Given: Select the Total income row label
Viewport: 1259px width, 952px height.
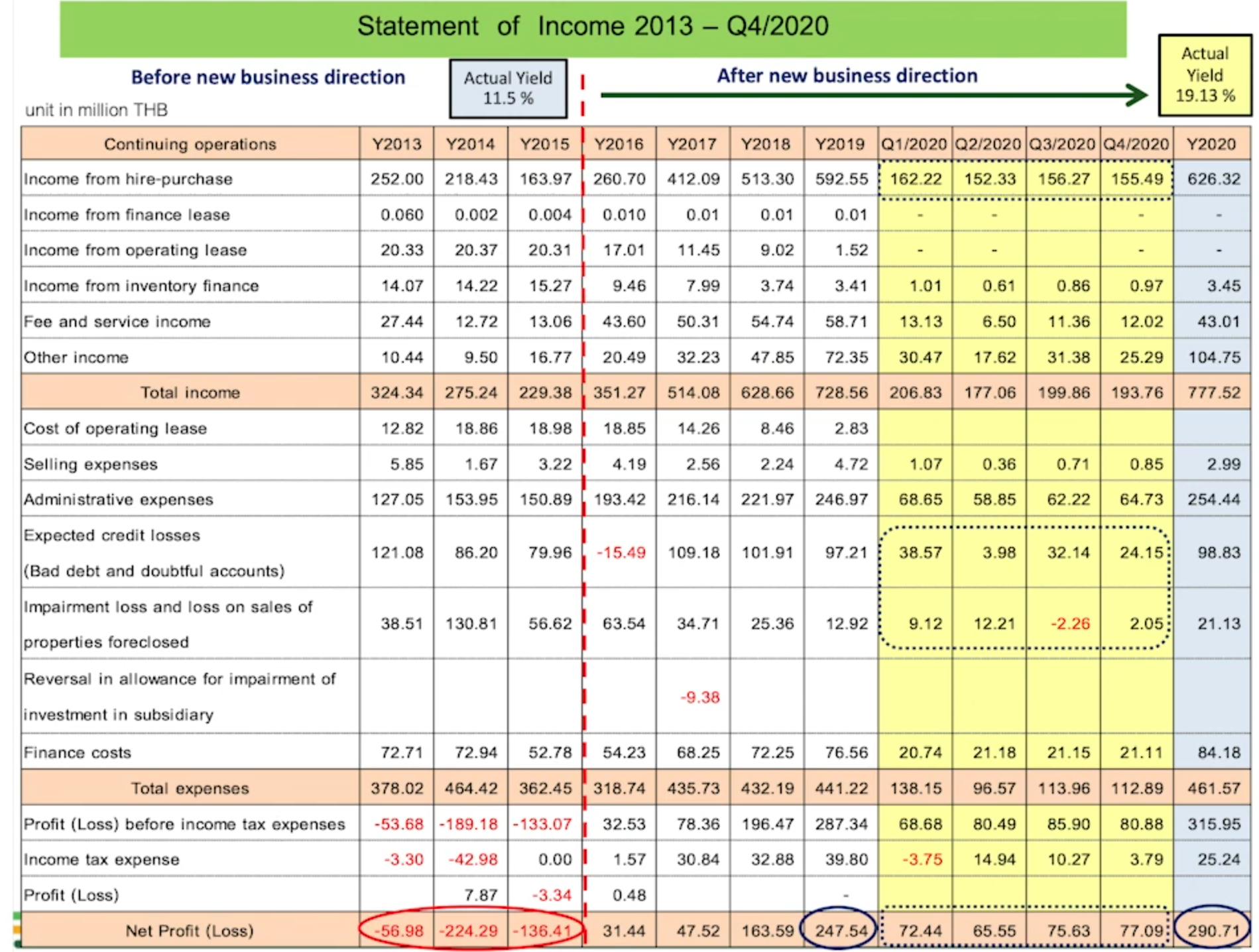Looking at the screenshot, I should point(190,392).
